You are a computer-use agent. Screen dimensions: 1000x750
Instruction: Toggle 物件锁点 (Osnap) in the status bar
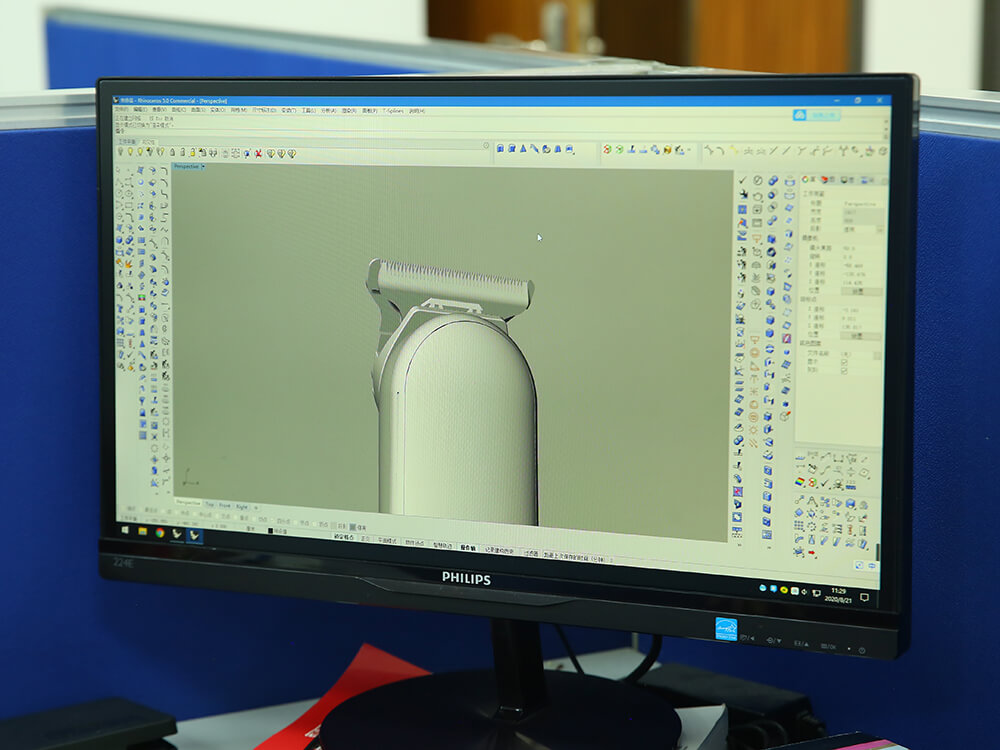click(x=415, y=543)
